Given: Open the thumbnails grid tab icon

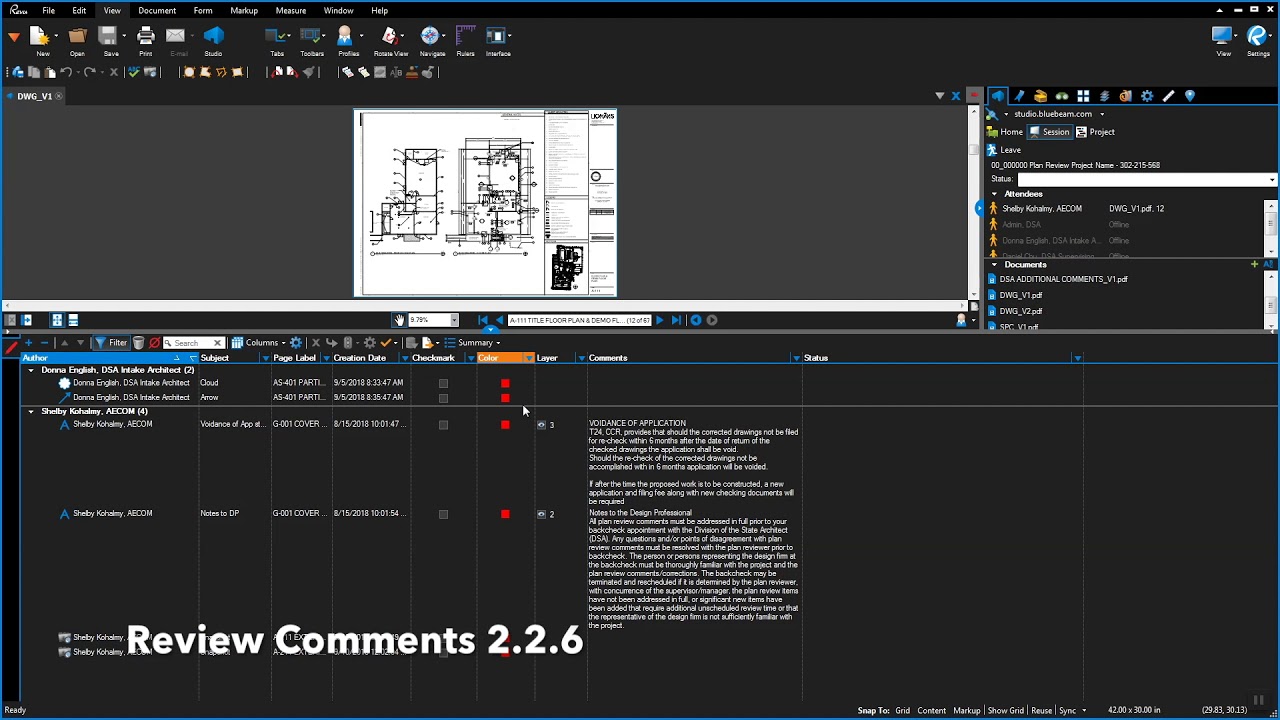Looking at the screenshot, I should coord(1083,96).
